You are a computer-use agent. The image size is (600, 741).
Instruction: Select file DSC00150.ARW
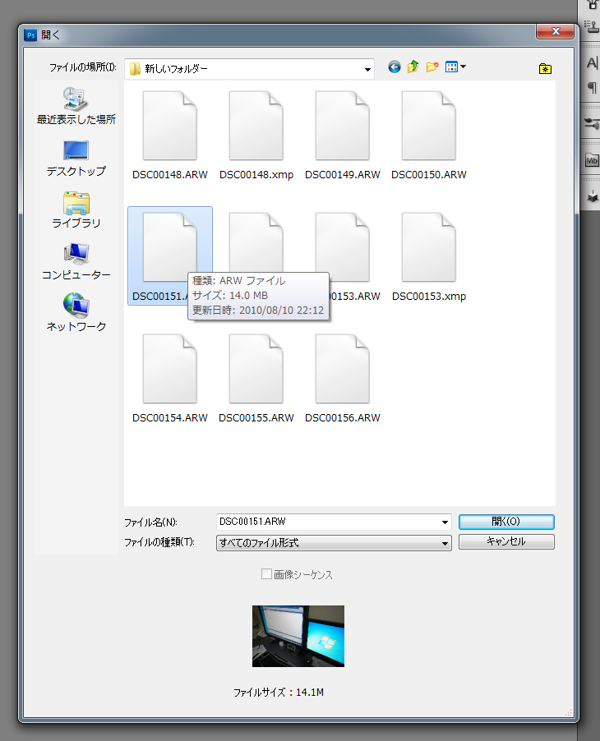point(429,136)
